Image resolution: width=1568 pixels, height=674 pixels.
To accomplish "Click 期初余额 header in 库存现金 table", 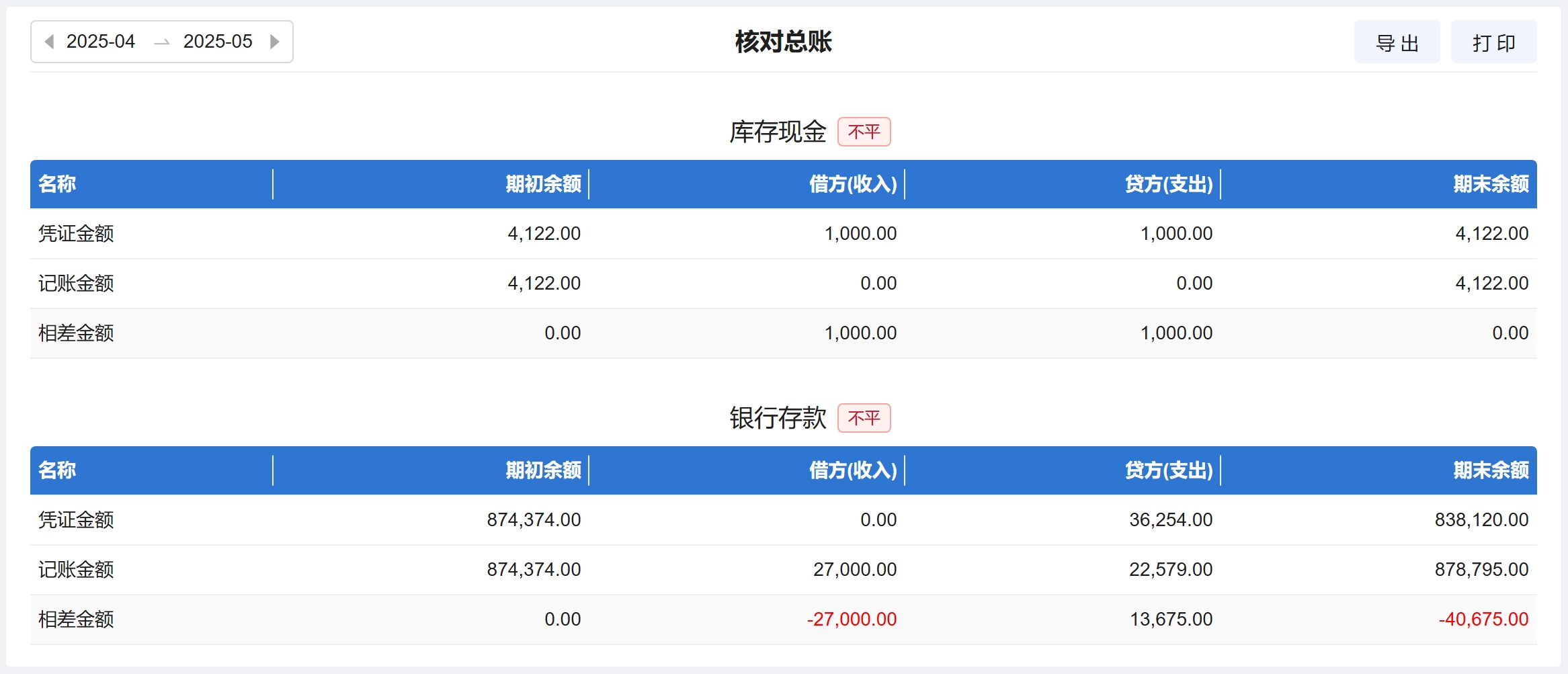I will [x=543, y=184].
